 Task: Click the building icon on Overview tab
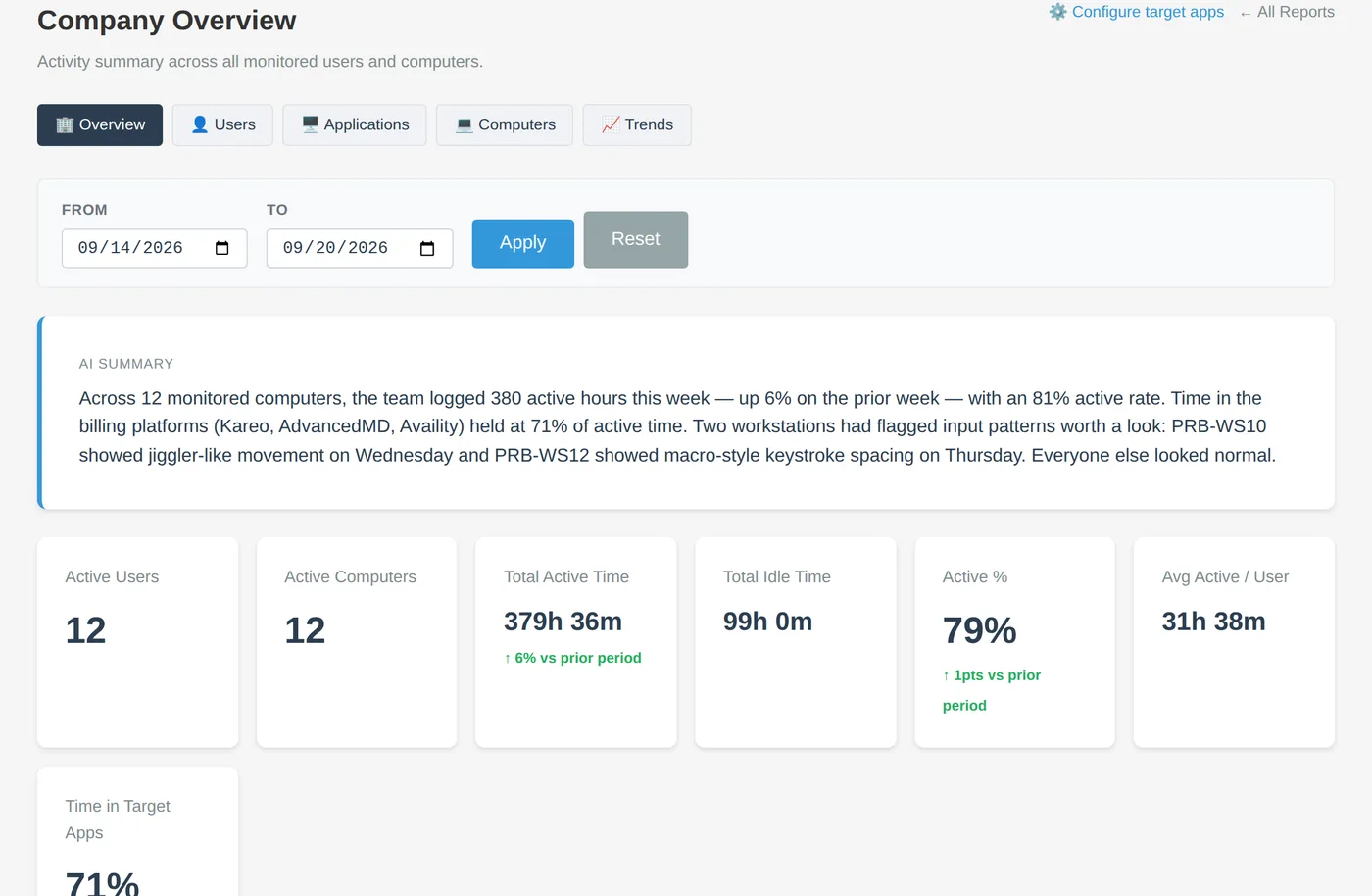click(65, 124)
